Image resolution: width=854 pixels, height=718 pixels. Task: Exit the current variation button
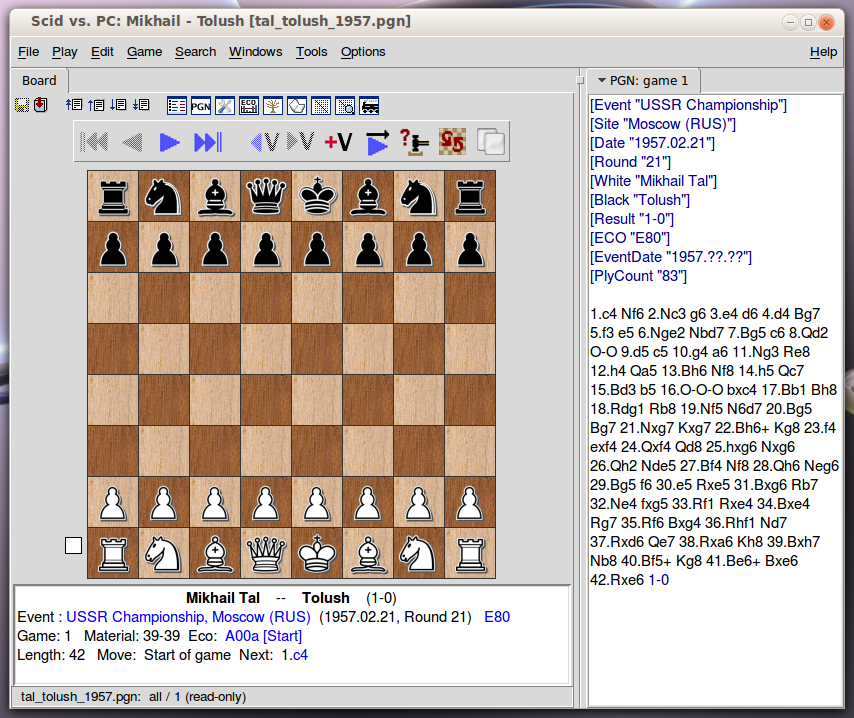click(x=264, y=142)
